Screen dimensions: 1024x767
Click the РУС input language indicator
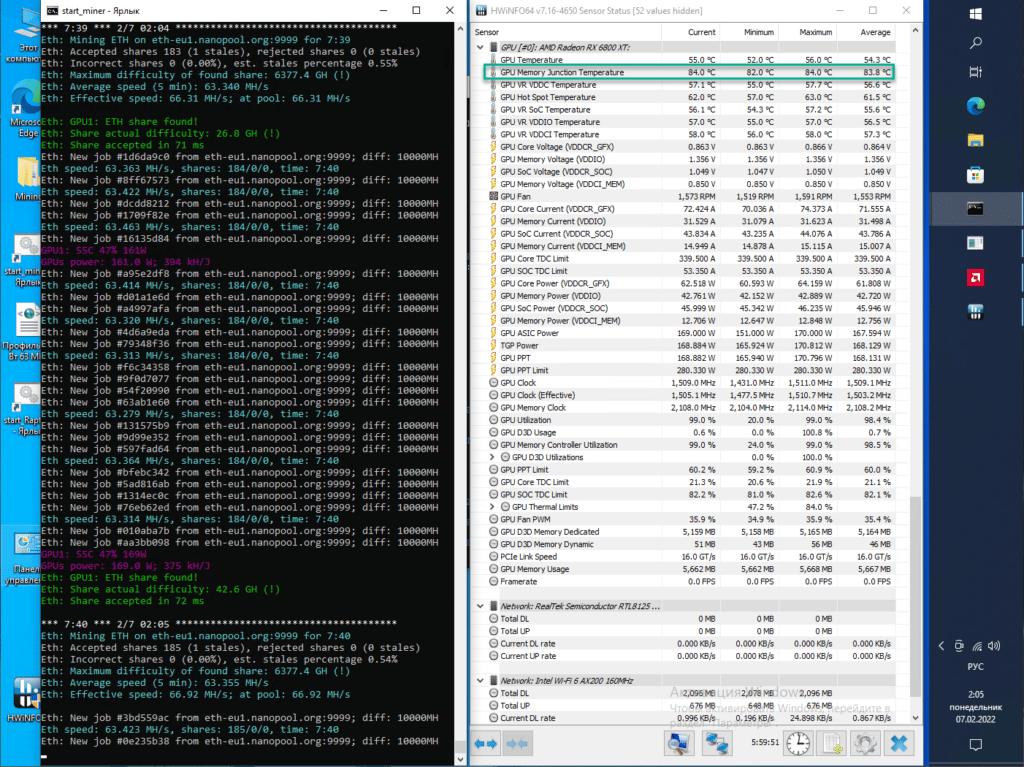[x=976, y=667]
